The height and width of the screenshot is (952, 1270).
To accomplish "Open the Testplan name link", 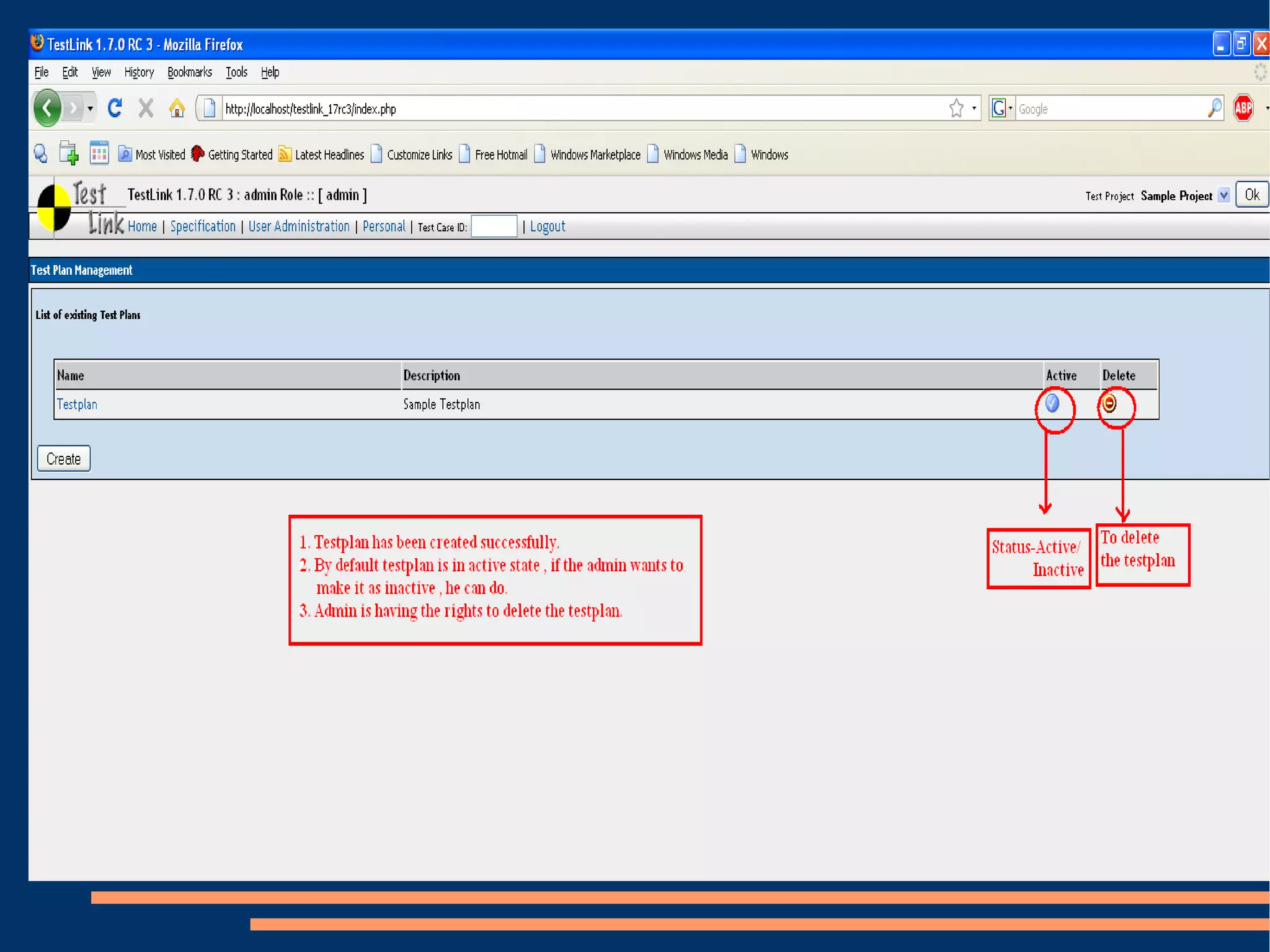I will tap(77, 404).
